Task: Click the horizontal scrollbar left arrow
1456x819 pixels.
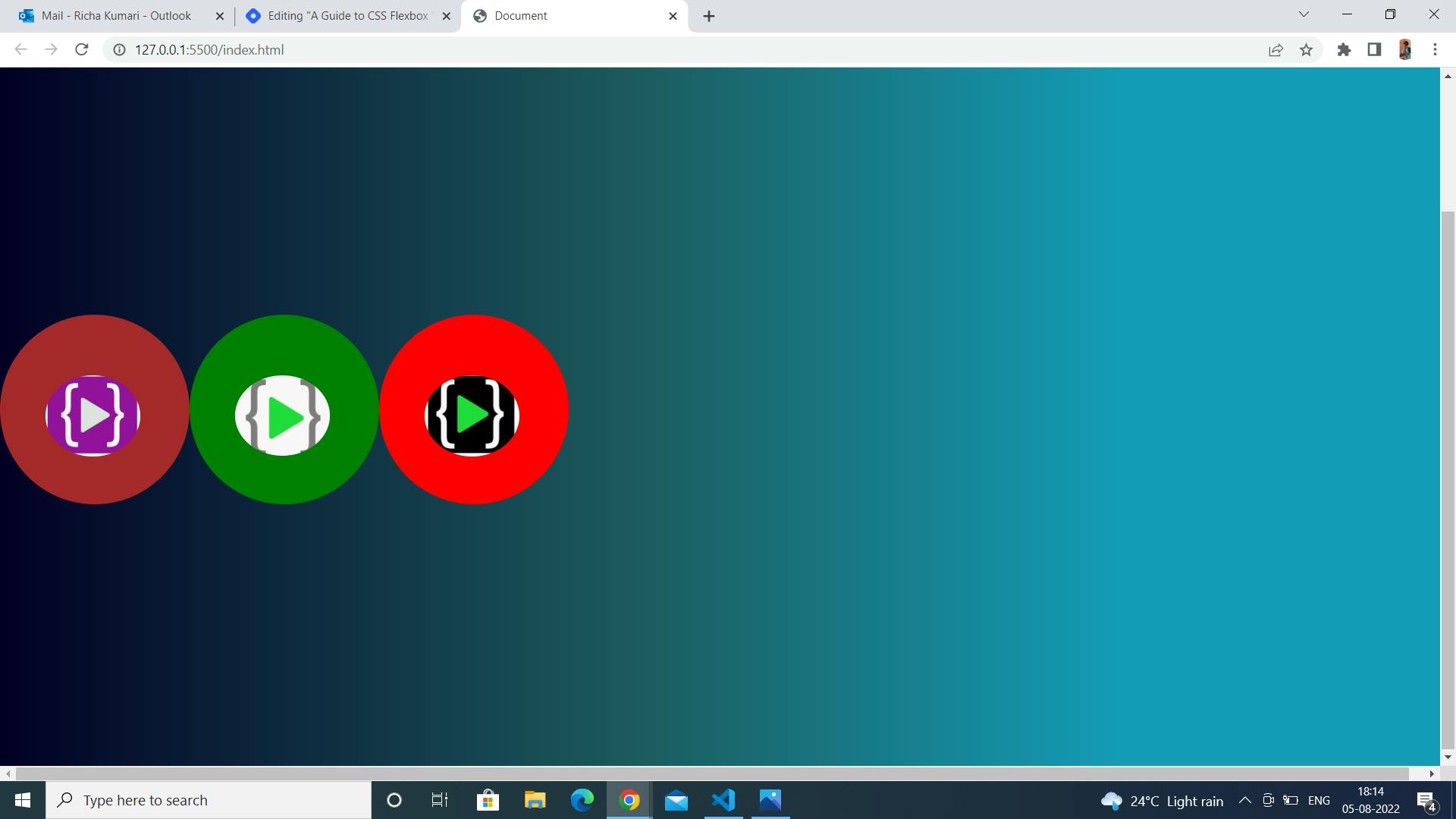Action: coord(8,773)
